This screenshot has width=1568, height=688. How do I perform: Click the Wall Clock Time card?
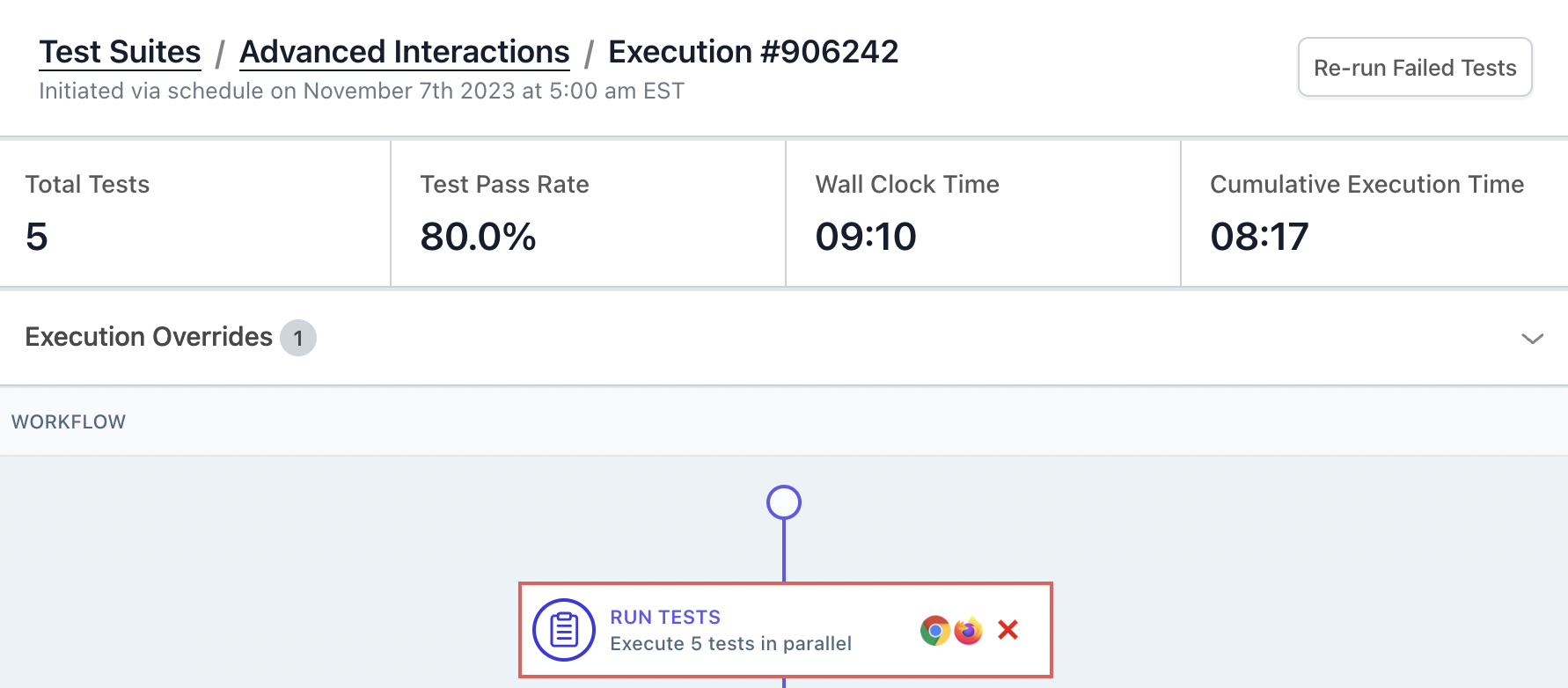982,213
